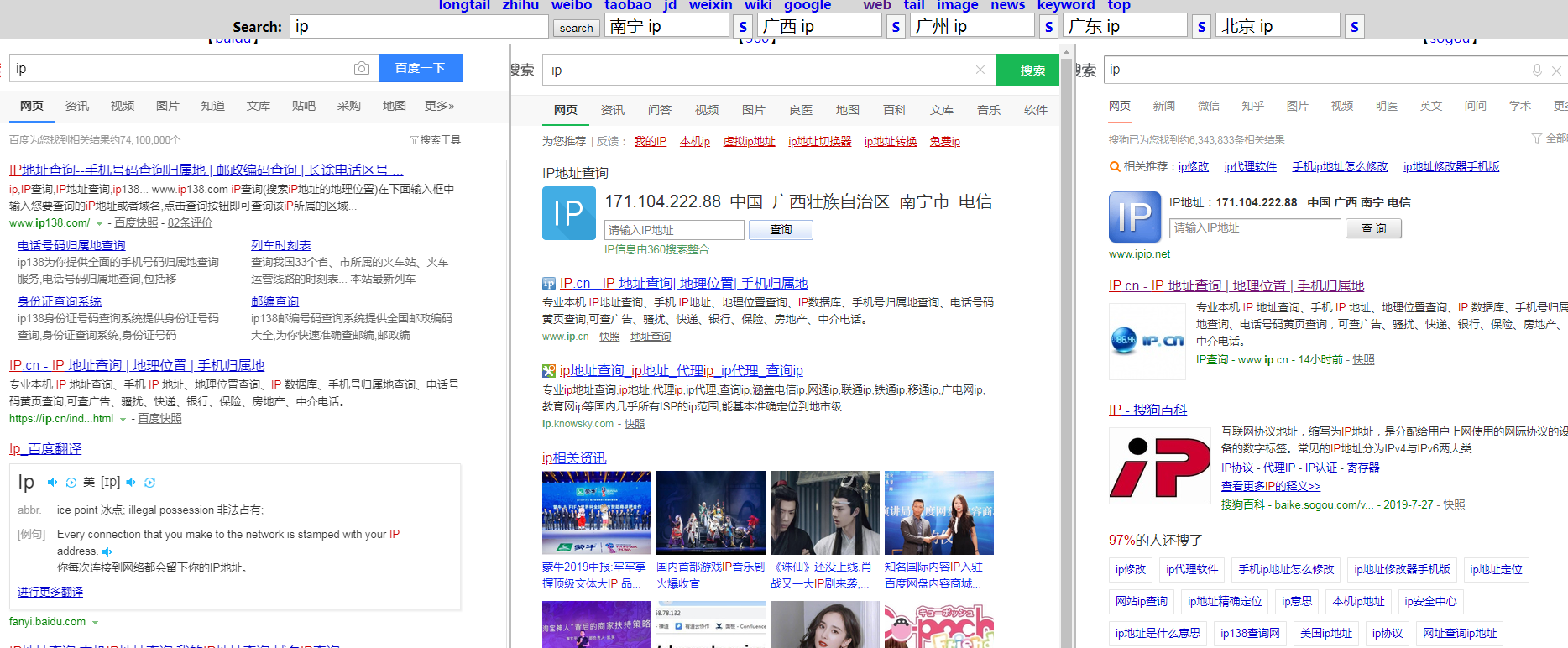Click the scrollbar up arrow beside the 360 panel
1568x648 pixels.
pos(1067,52)
